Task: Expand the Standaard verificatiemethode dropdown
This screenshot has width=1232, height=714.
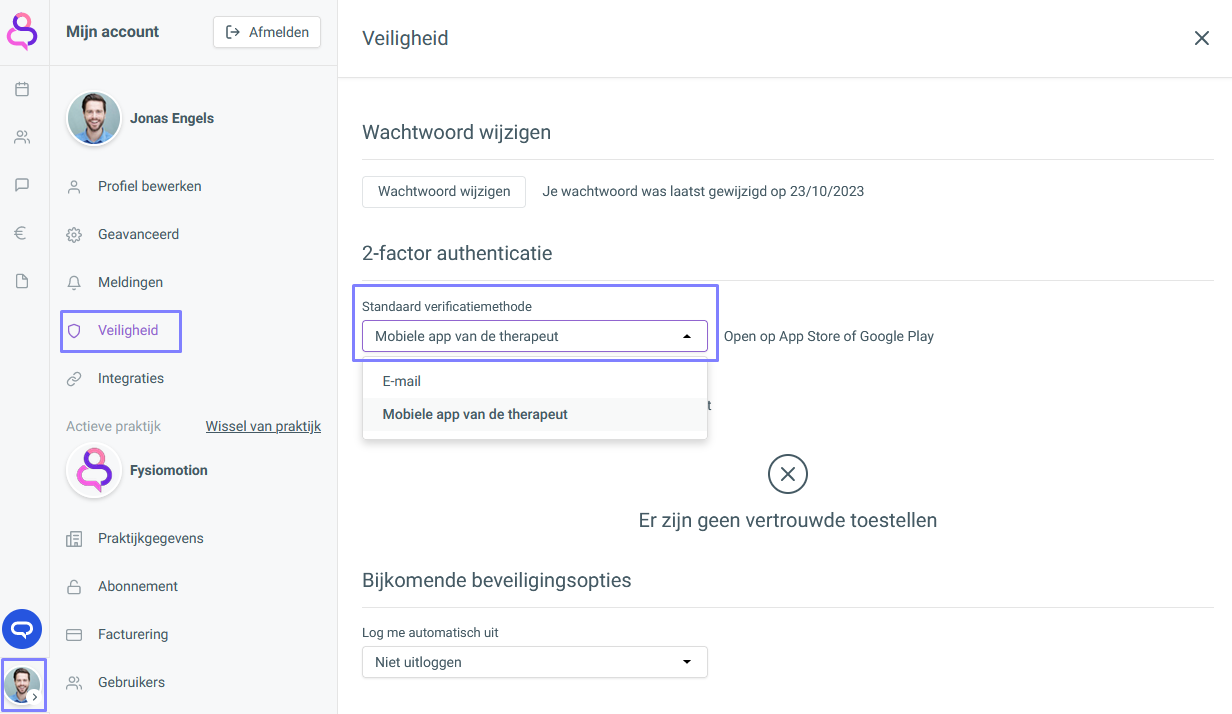Action: click(x=535, y=336)
